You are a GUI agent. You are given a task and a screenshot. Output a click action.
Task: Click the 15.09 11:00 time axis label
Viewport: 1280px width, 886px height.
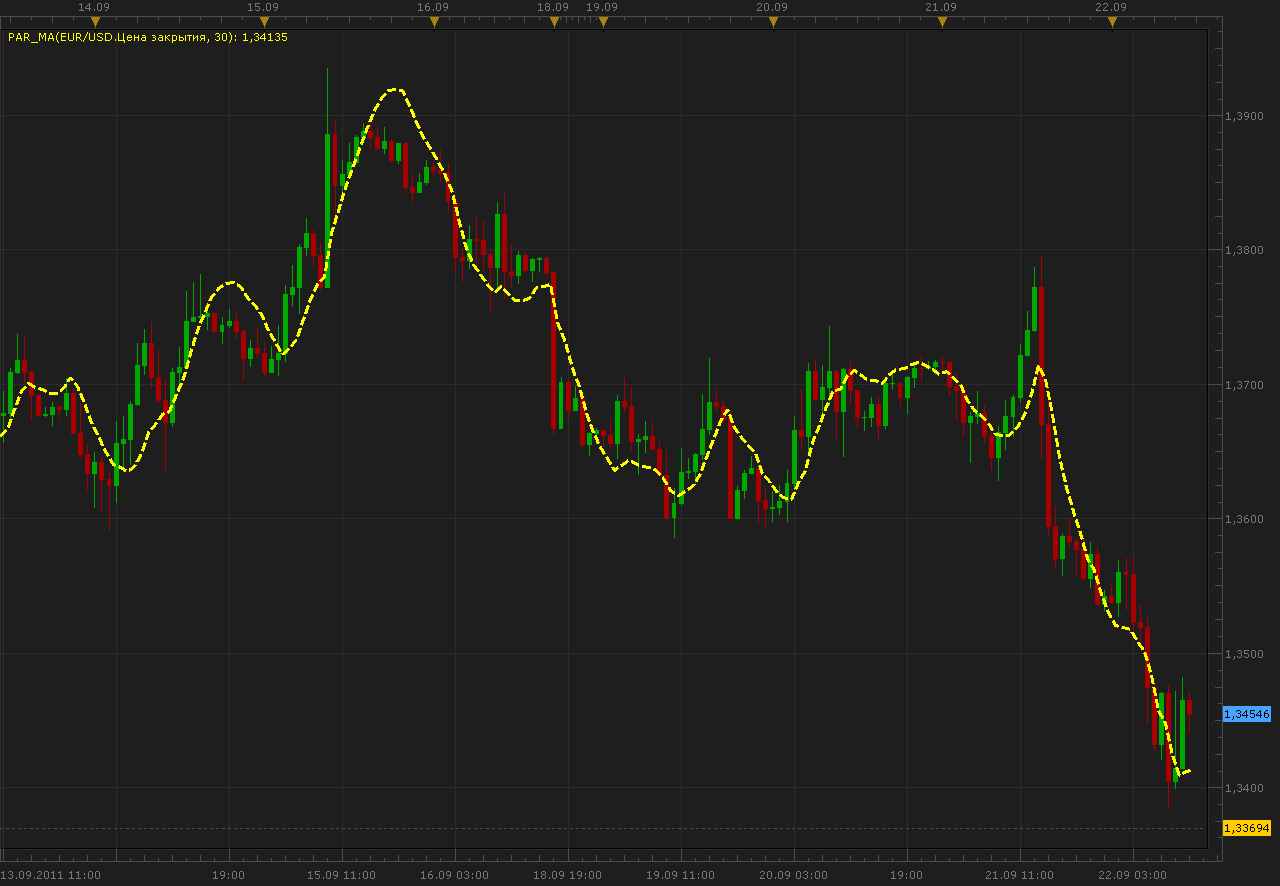tap(342, 875)
